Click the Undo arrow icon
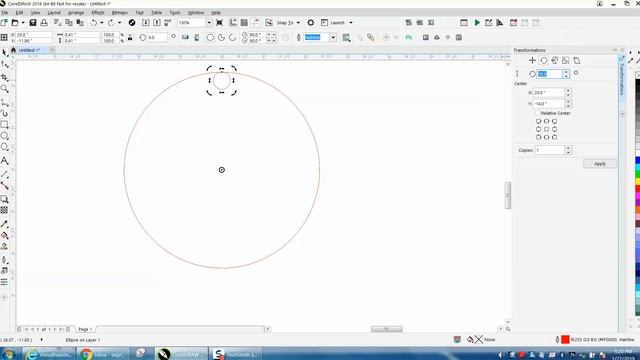 click(94, 23)
